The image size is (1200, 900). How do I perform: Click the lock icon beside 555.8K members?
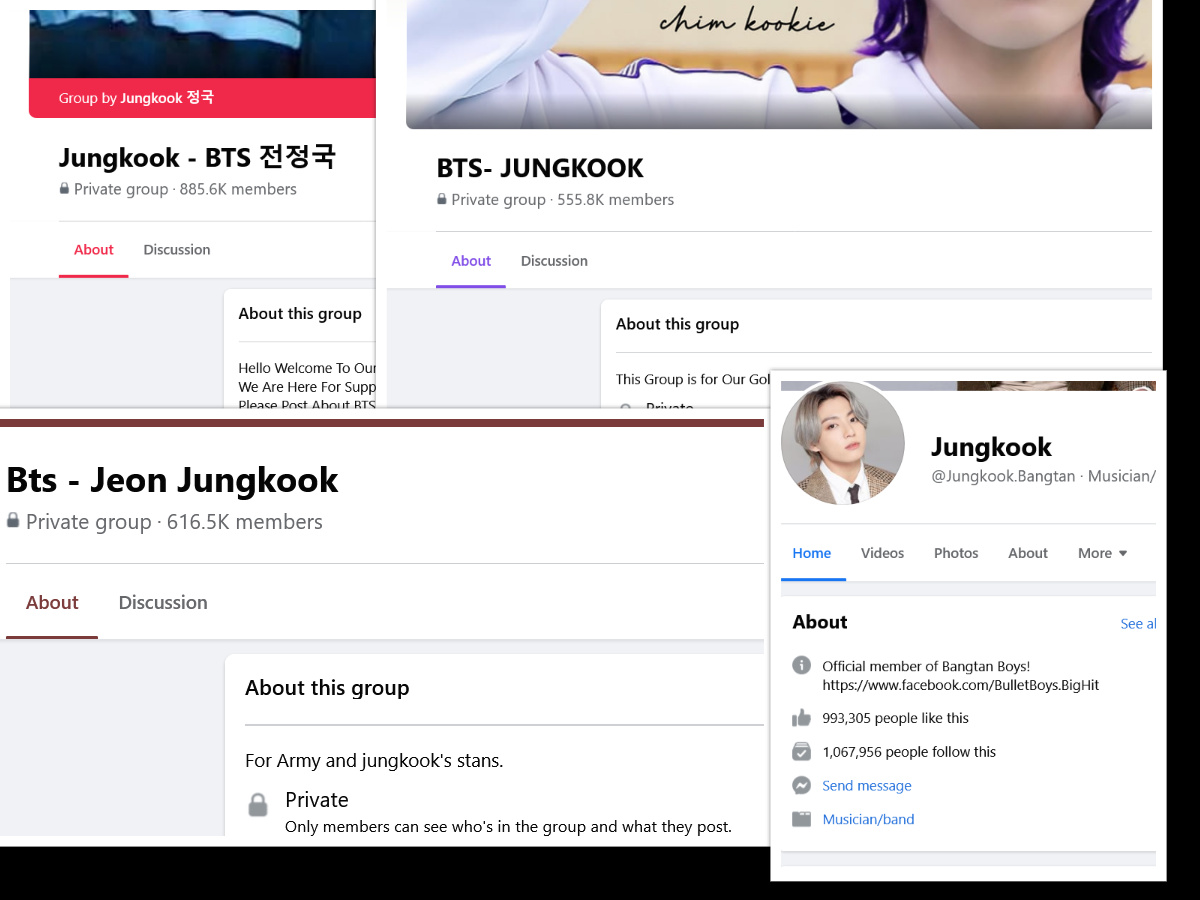point(442,200)
